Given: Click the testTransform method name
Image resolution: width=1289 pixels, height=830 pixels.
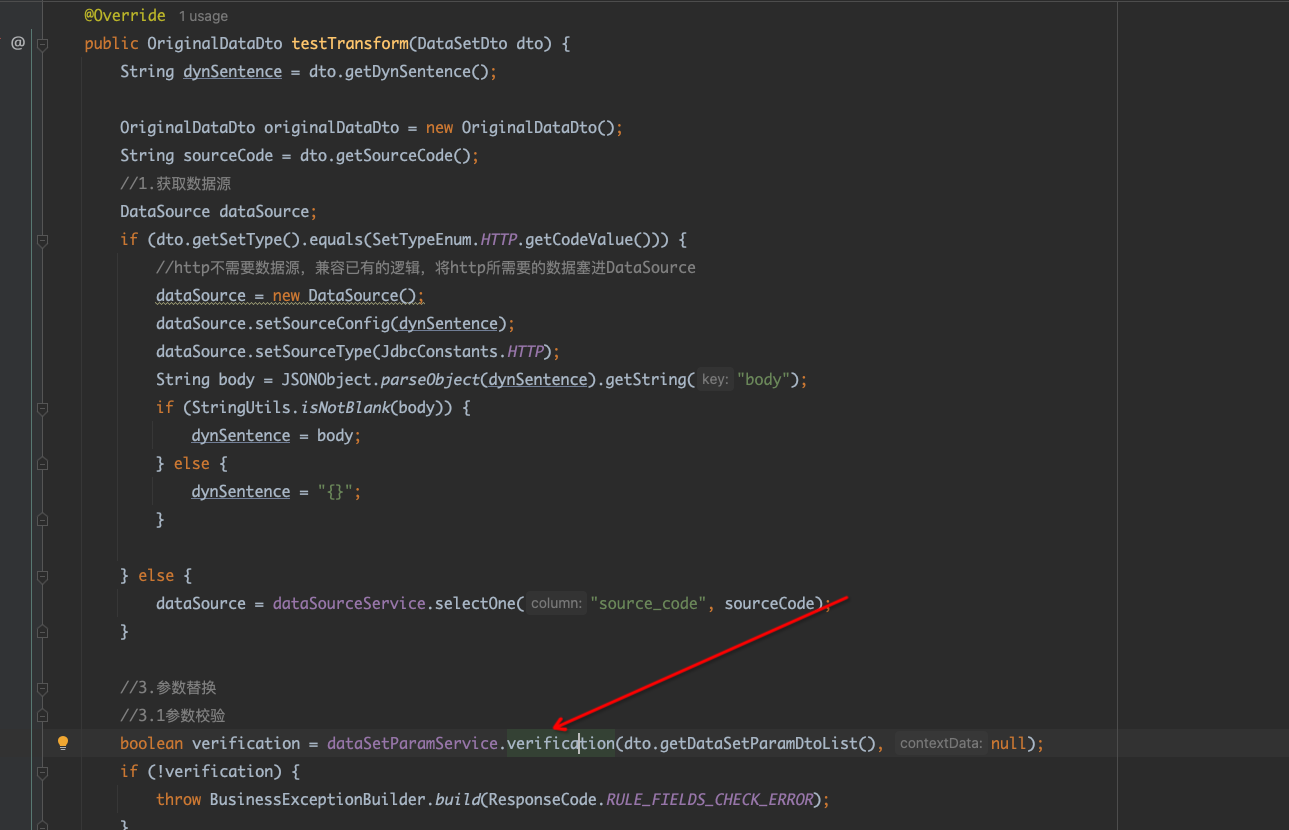Looking at the screenshot, I should click(350, 43).
